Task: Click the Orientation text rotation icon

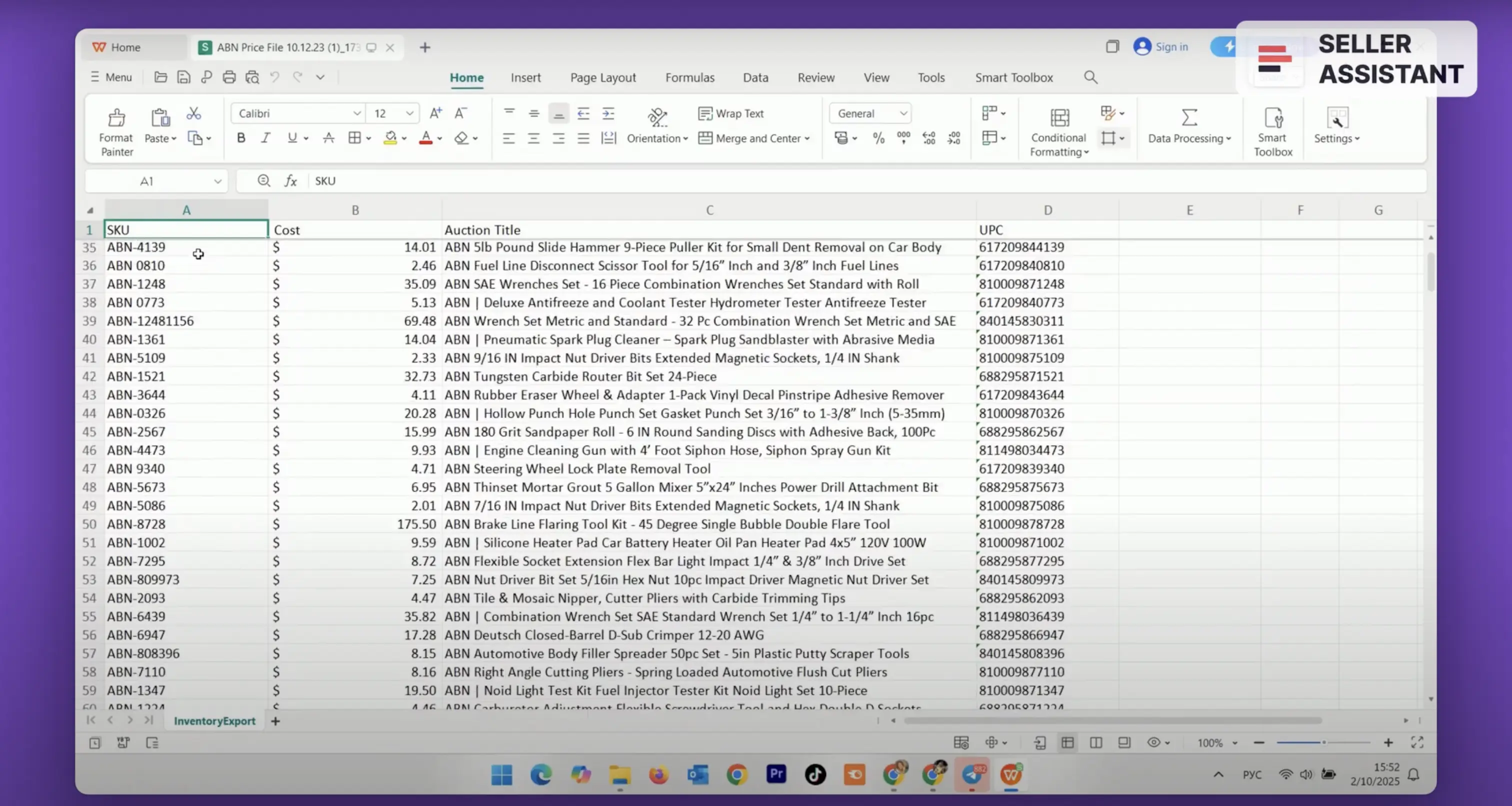Action: [x=657, y=117]
